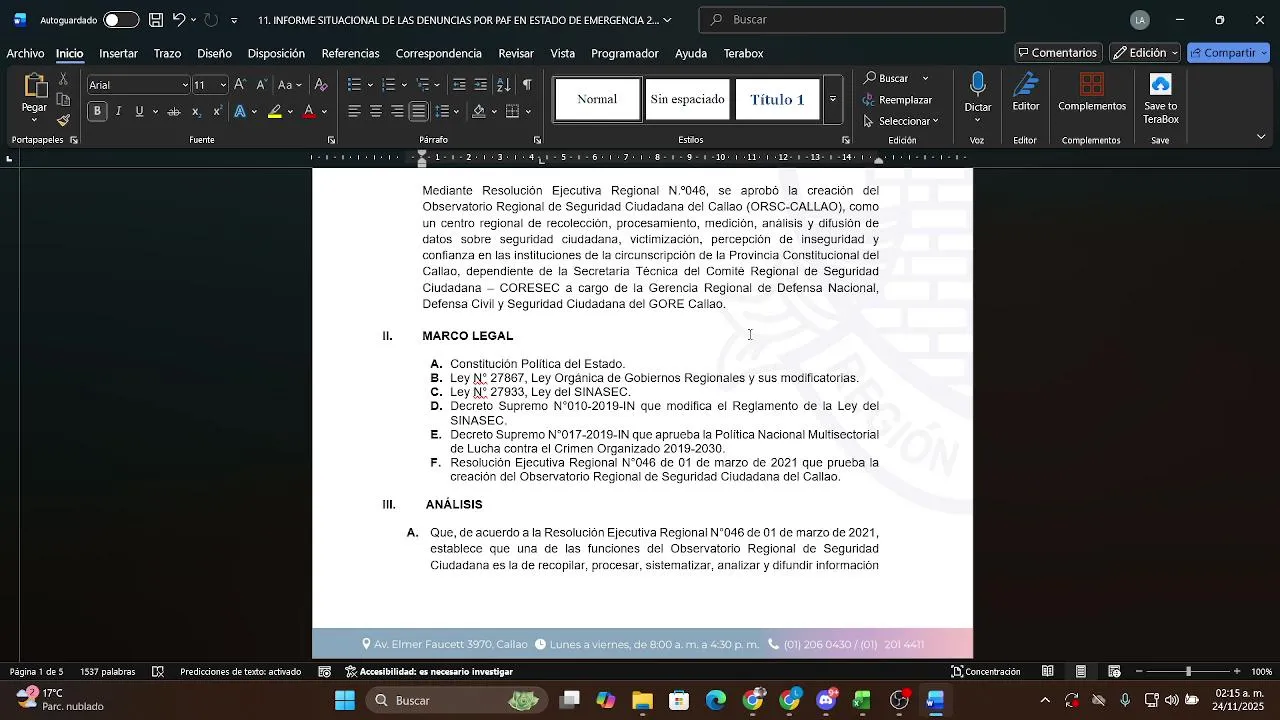Click the bullet list icon

pos(354,85)
